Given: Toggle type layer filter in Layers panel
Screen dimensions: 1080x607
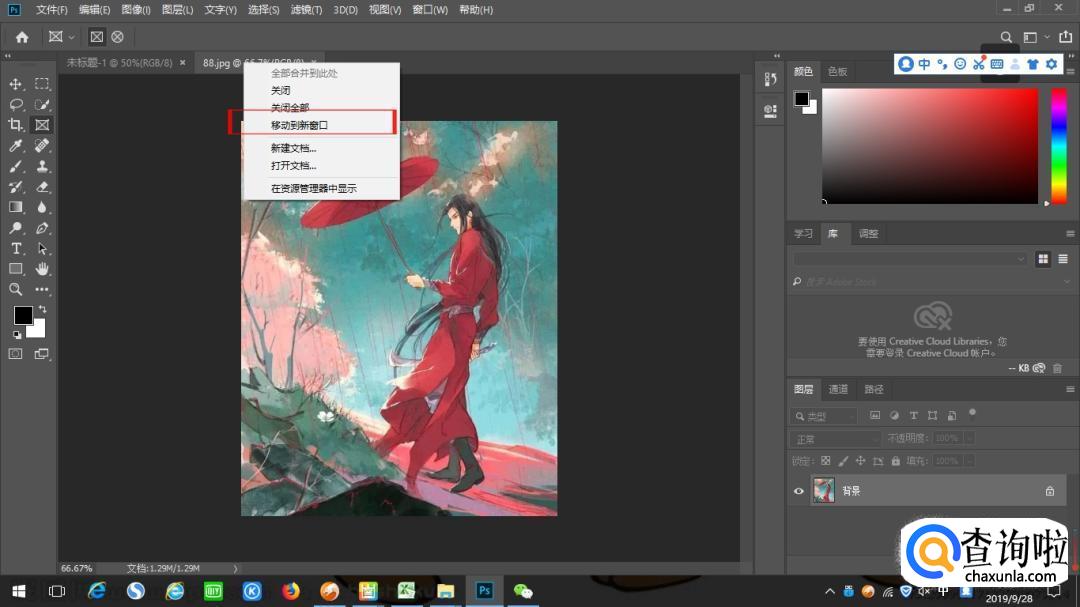Looking at the screenshot, I should 913,415.
